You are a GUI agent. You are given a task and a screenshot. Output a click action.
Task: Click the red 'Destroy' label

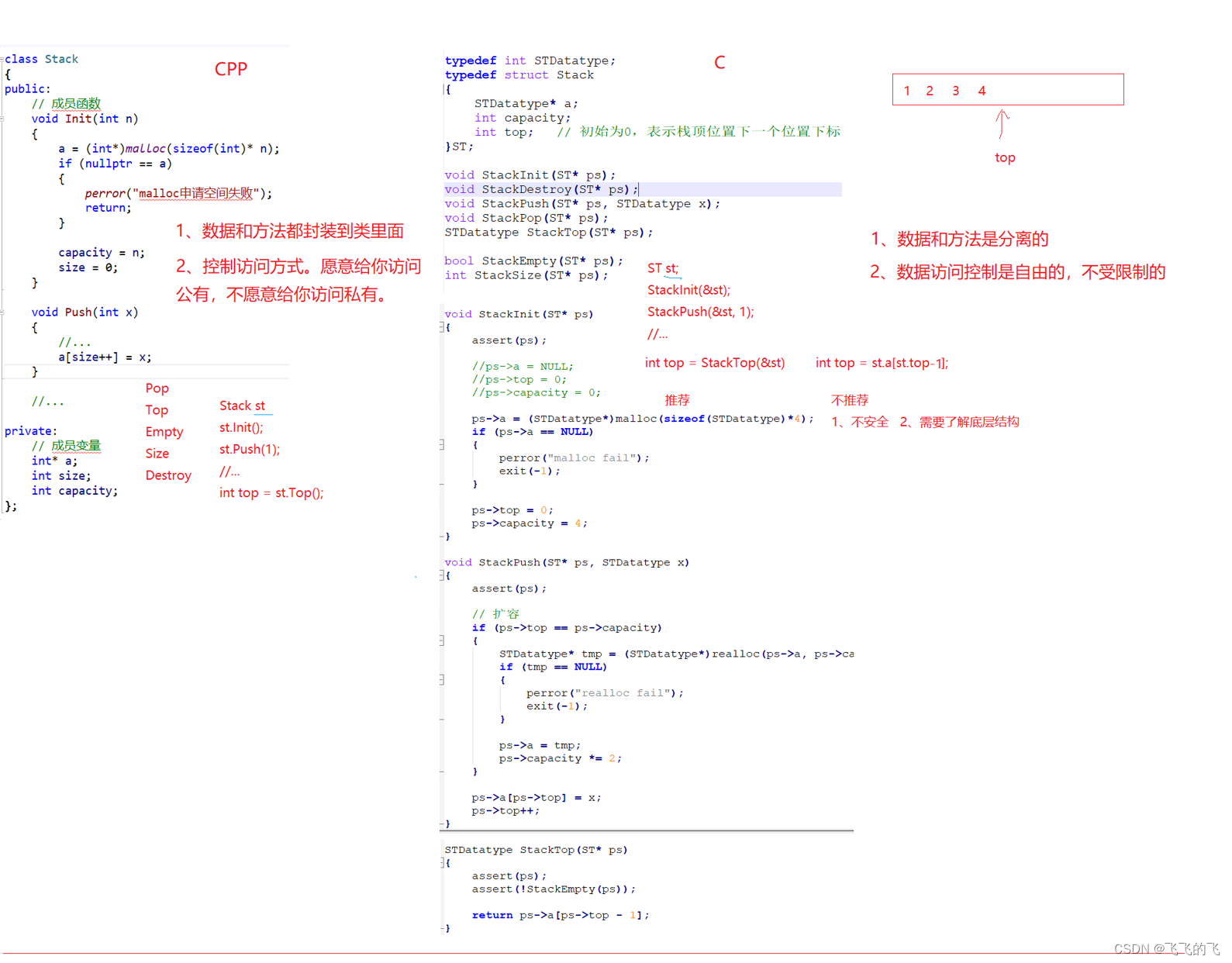point(168,475)
